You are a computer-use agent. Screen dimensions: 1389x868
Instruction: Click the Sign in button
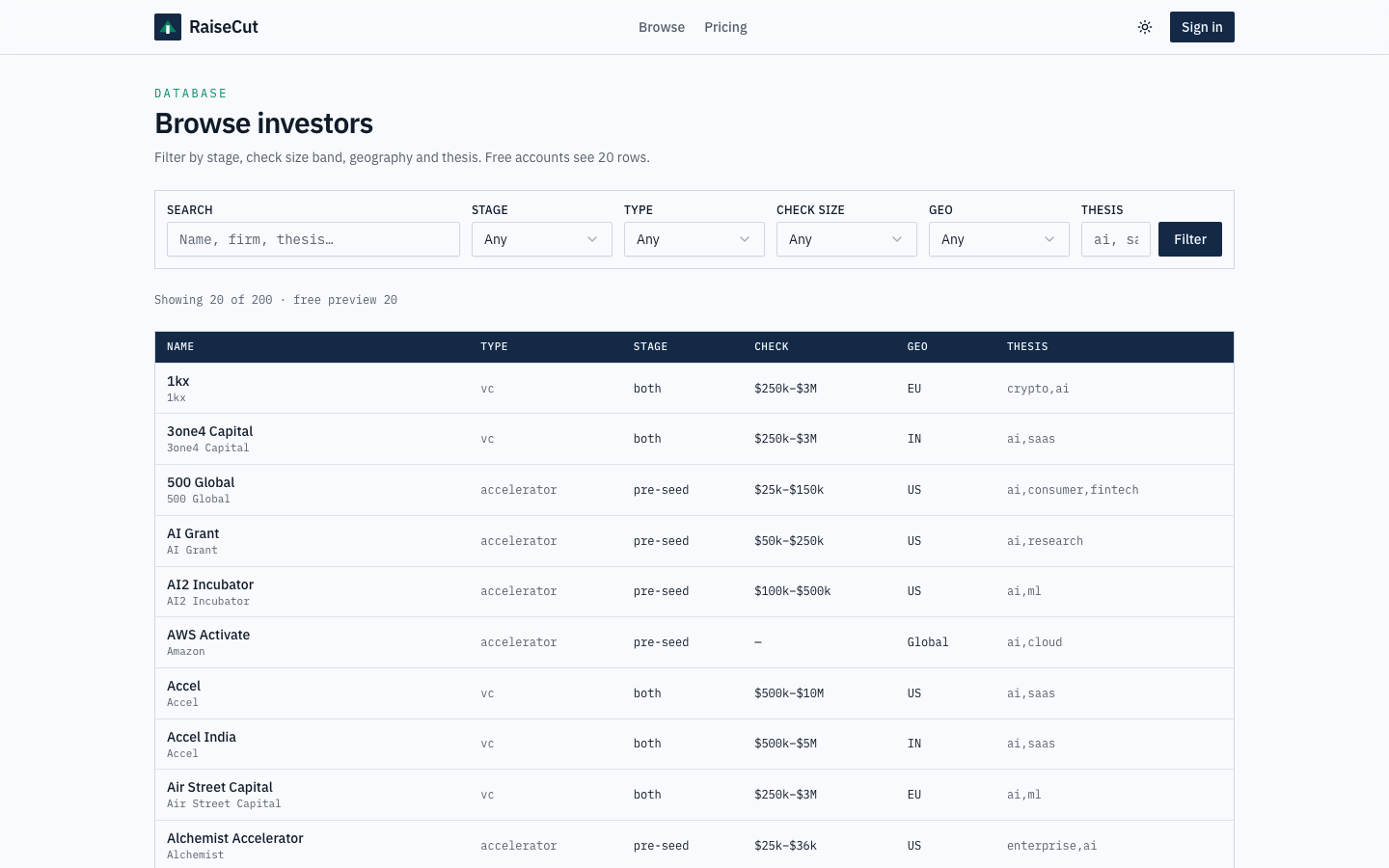(x=1202, y=27)
